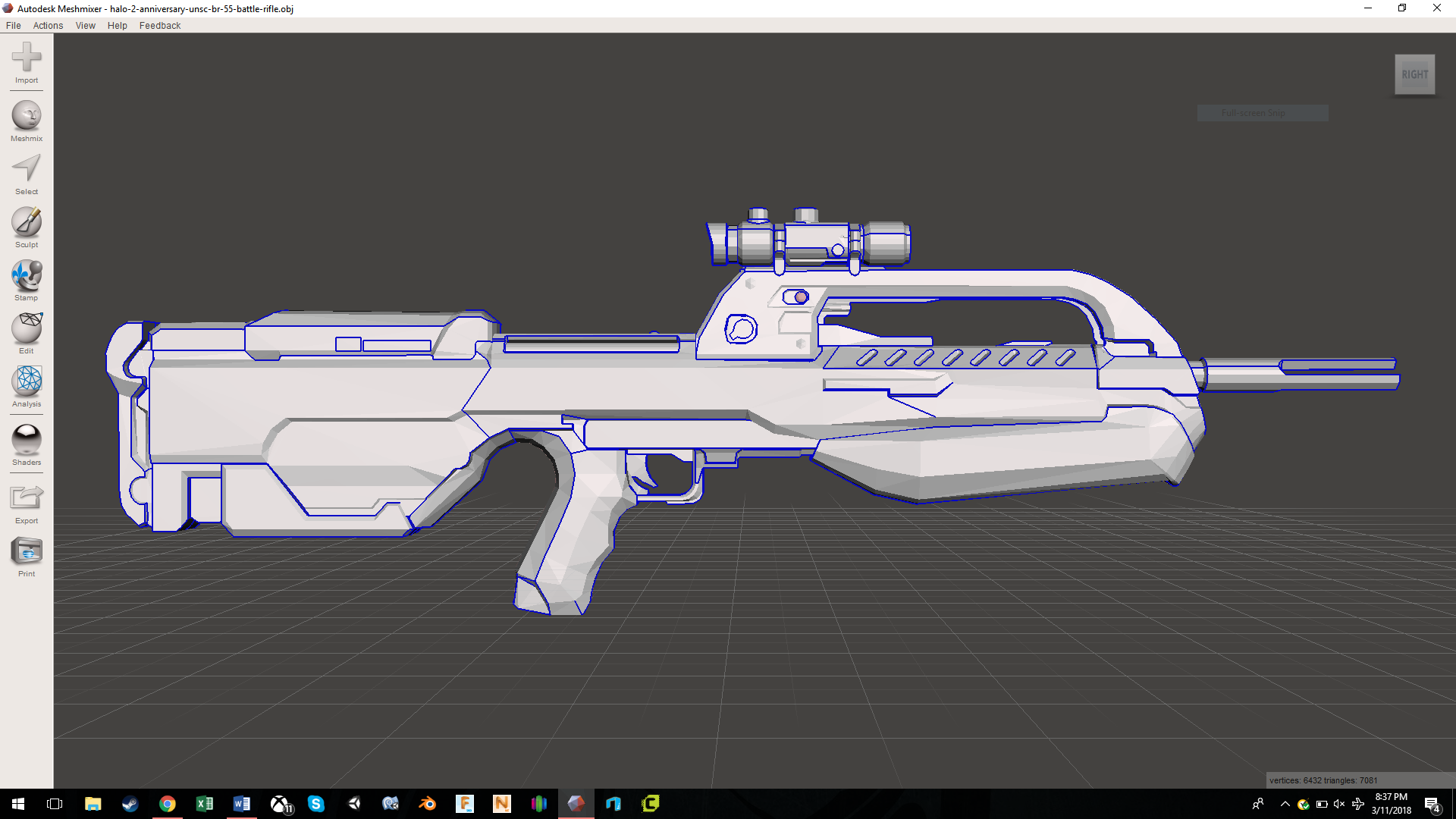
Task: Open the Help menu
Action: (x=118, y=25)
